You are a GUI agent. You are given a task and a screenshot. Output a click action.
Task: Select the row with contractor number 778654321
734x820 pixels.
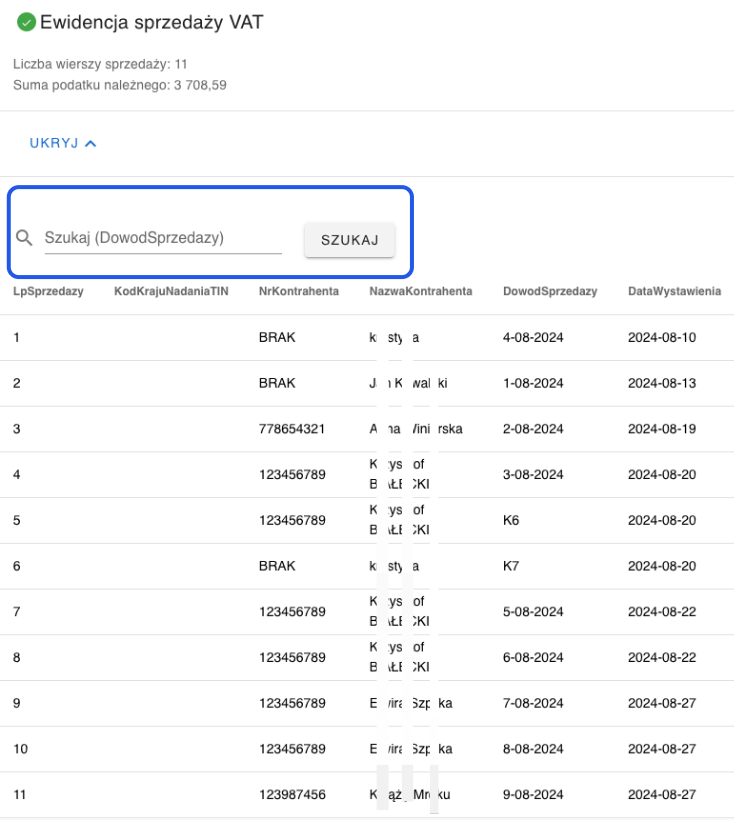pos(292,429)
